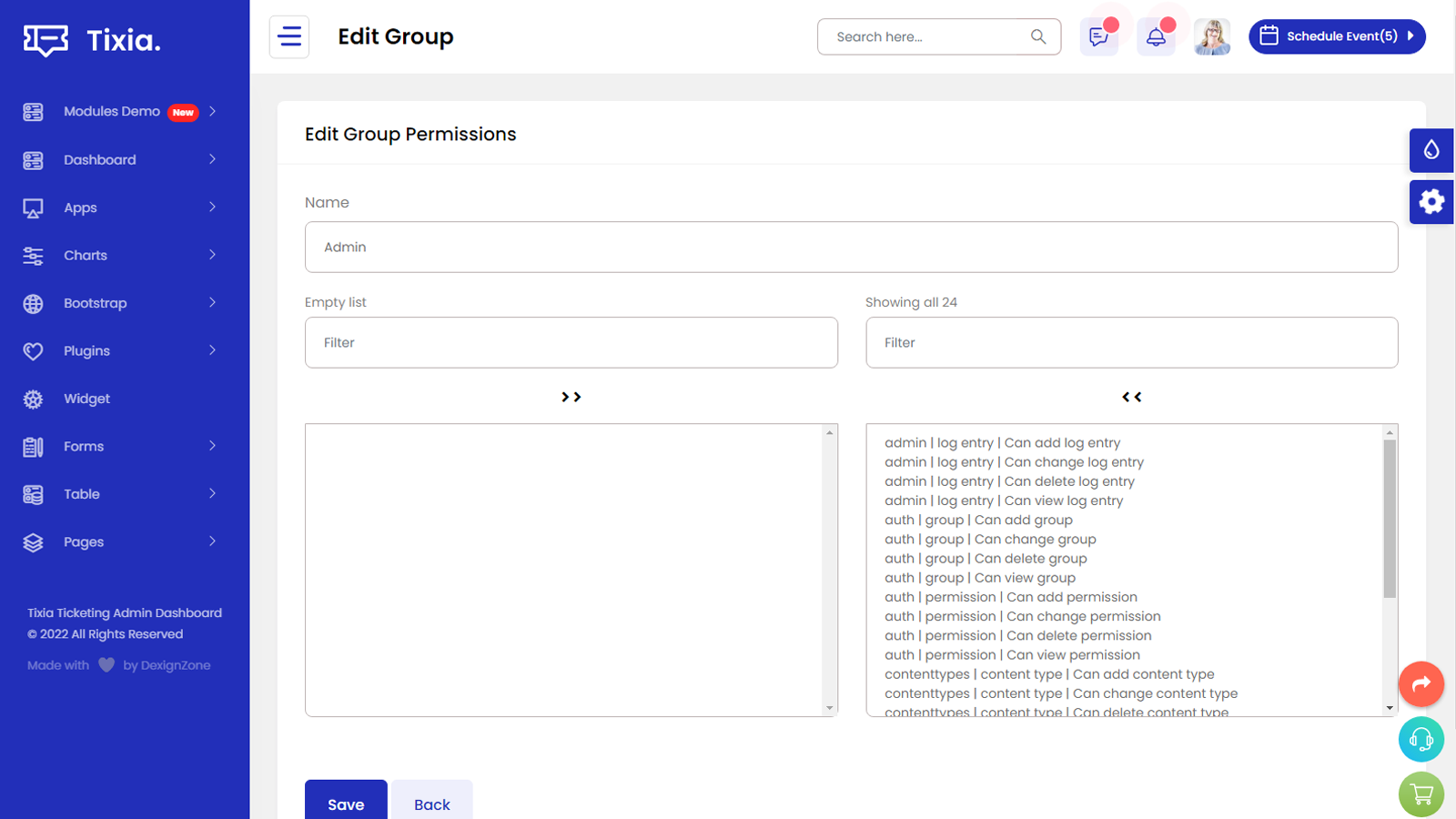Click the group Name input field

(x=851, y=248)
